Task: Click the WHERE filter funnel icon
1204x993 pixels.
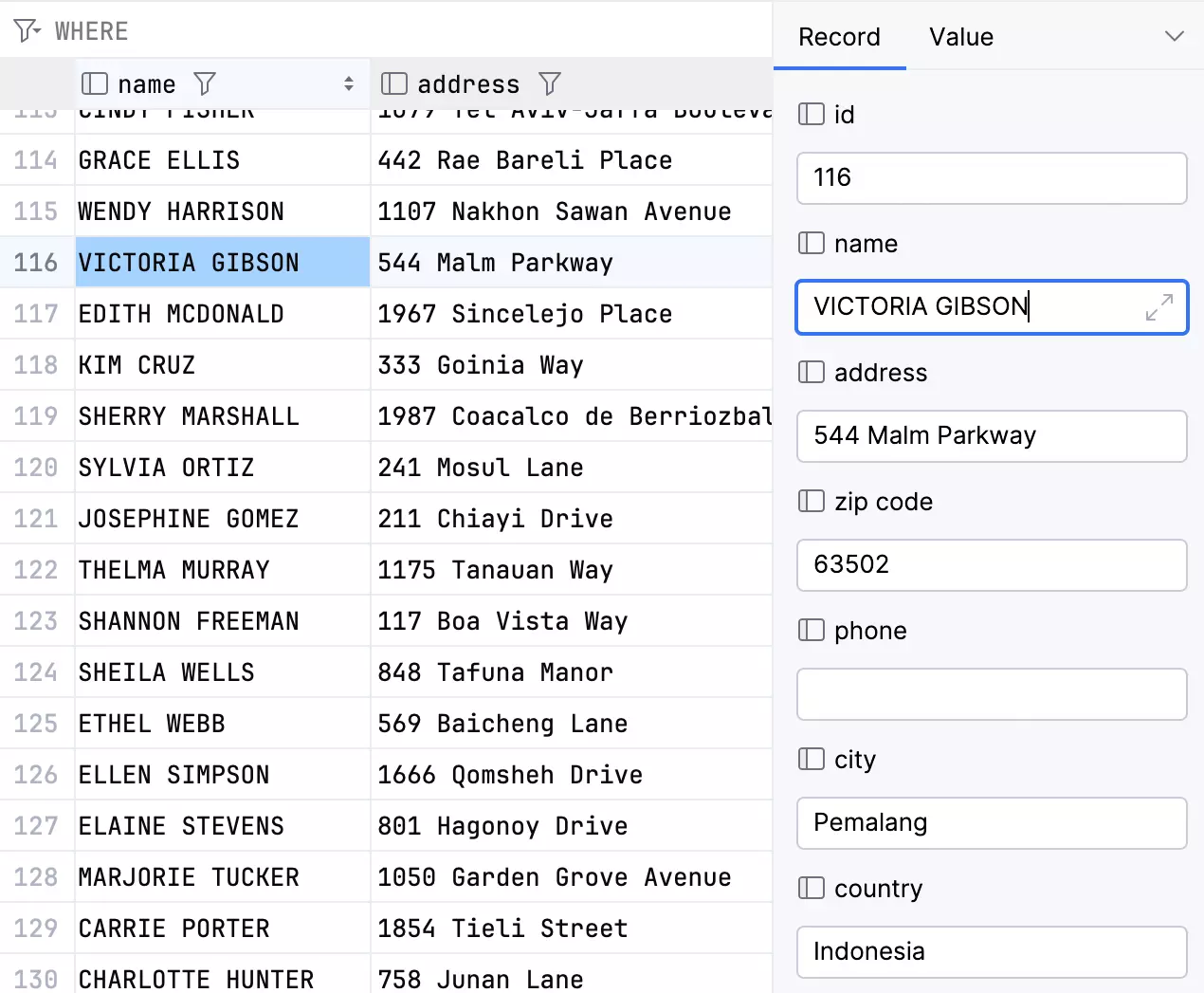Action: point(27,31)
